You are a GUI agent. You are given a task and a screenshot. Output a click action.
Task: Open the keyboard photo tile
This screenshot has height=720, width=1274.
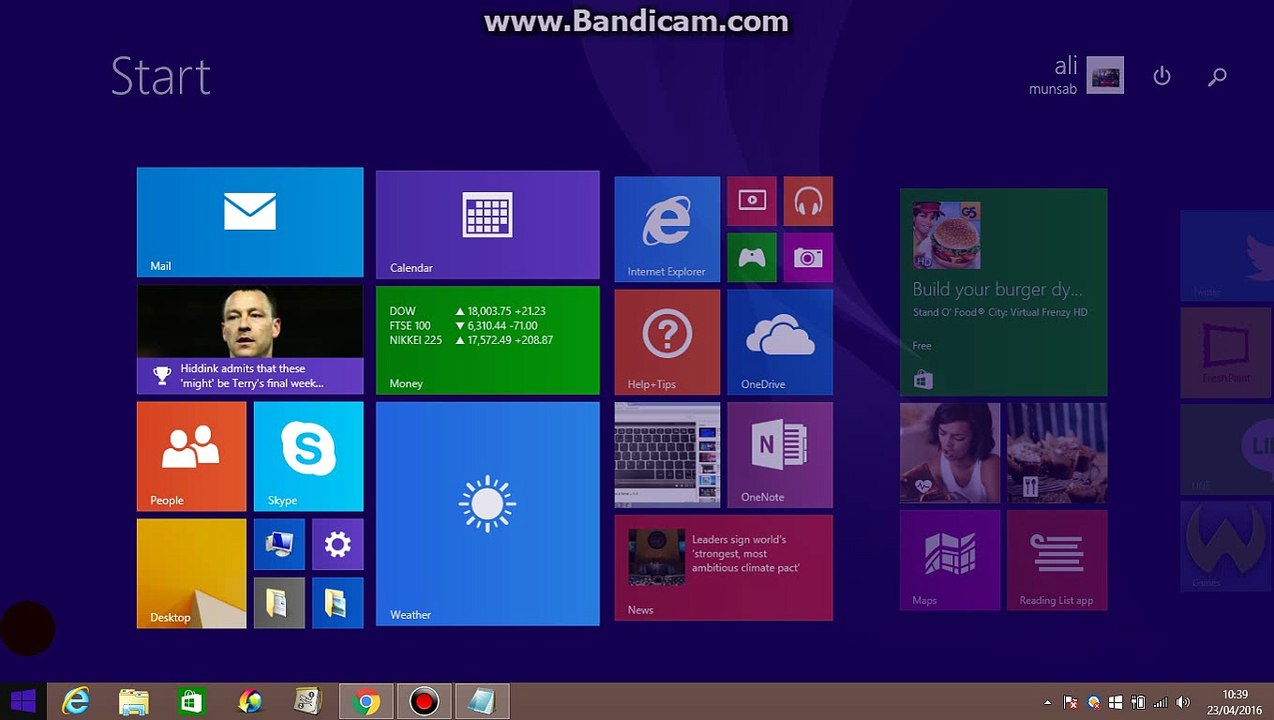pyautogui.click(x=667, y=455)
